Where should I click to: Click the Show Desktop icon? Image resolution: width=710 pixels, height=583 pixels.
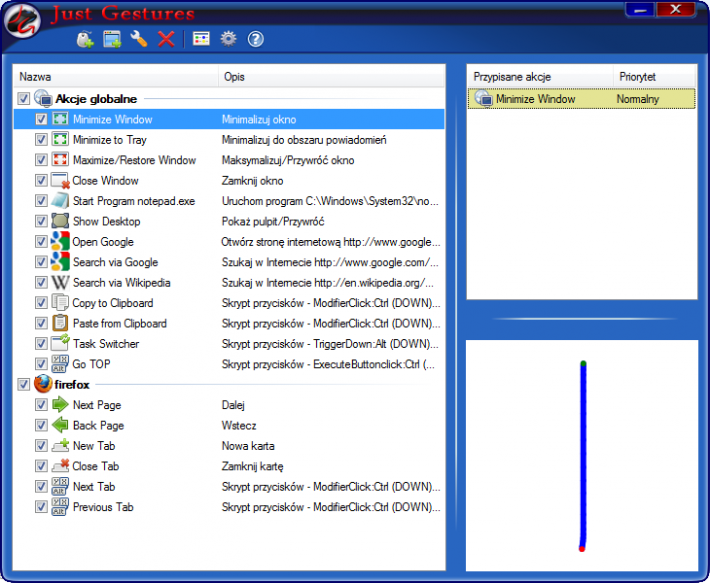point(60,221)
